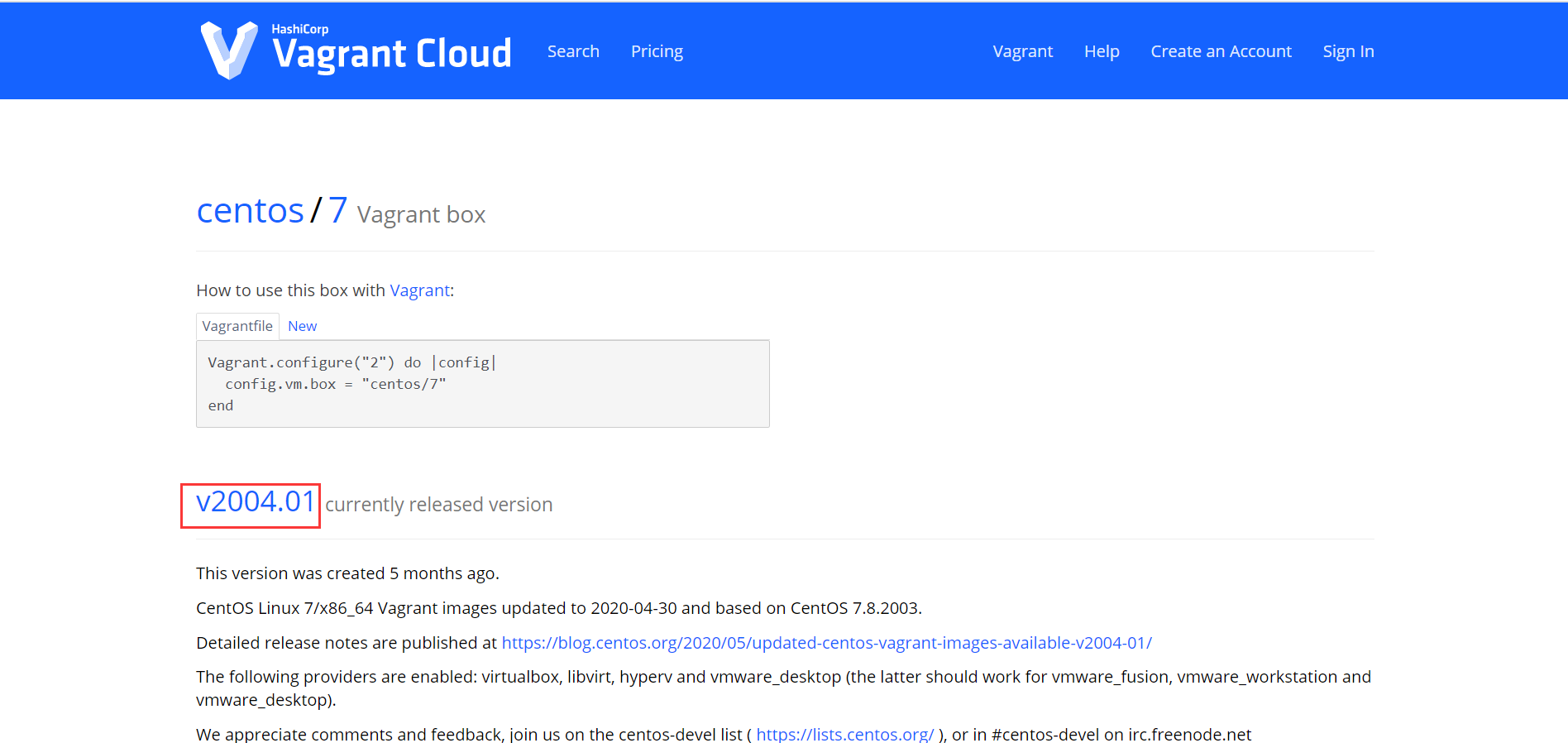This screenshot has height=743, width=1568.
Task: Open the Vagrant link in the header
Action: pyautogui.click(x=1022, y=51)
